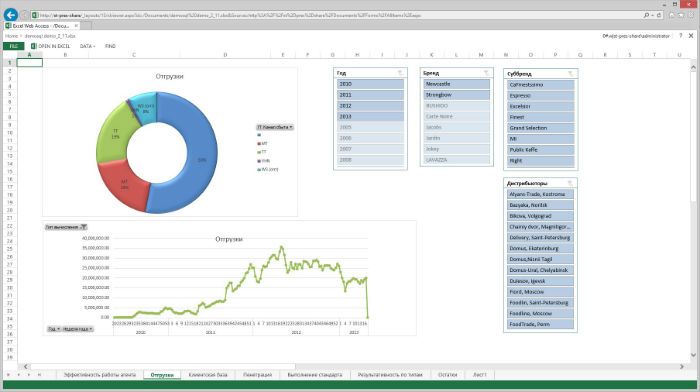Clear filter icon on Дистрибьюторы slicer
The height and width of the screenshot is (392, 700).
point(570,183)
